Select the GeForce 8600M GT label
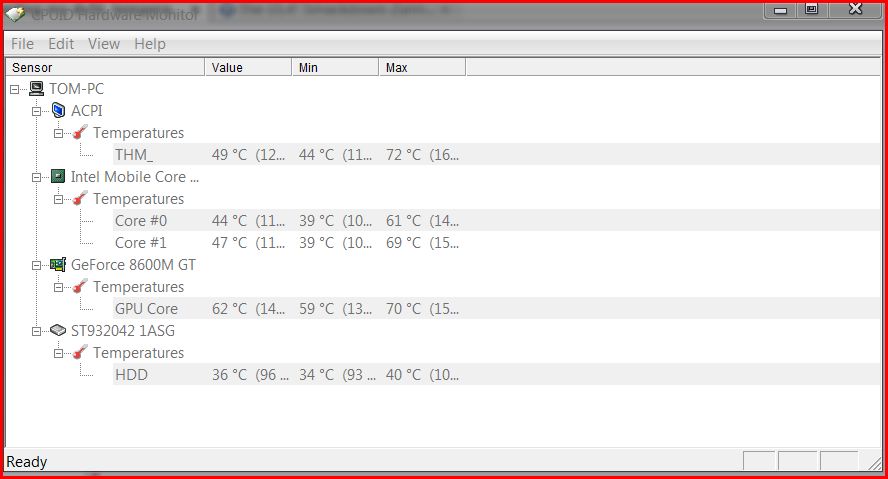 click(x=133, y=264)
